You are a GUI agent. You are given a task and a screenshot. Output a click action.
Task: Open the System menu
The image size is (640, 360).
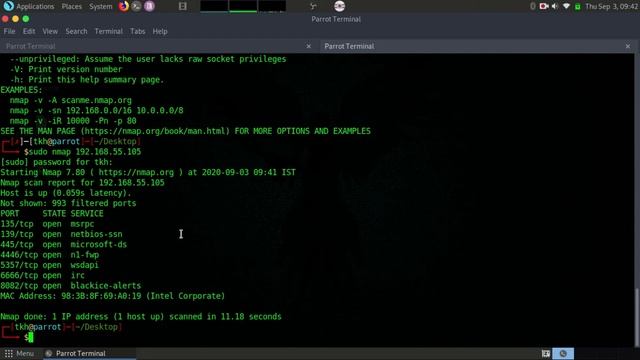[100, 6]
